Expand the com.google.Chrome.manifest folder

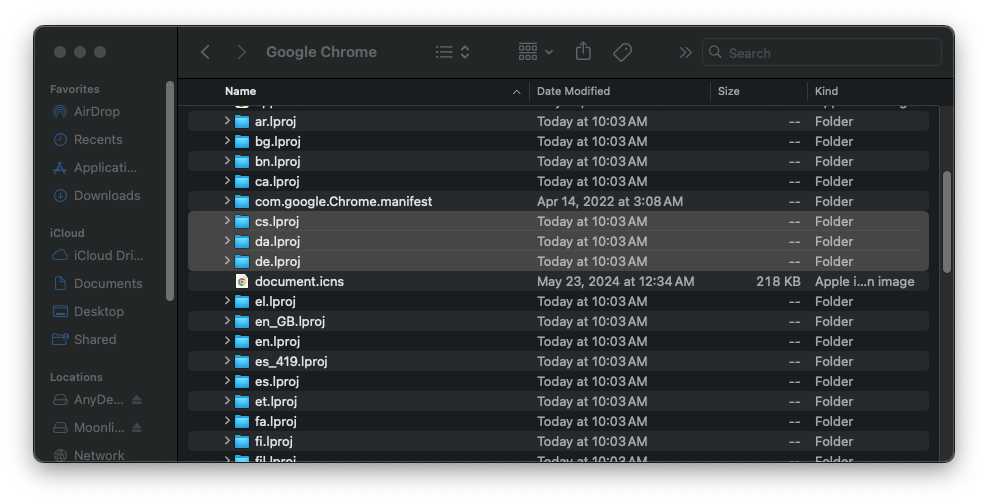(x=227, y=202)
